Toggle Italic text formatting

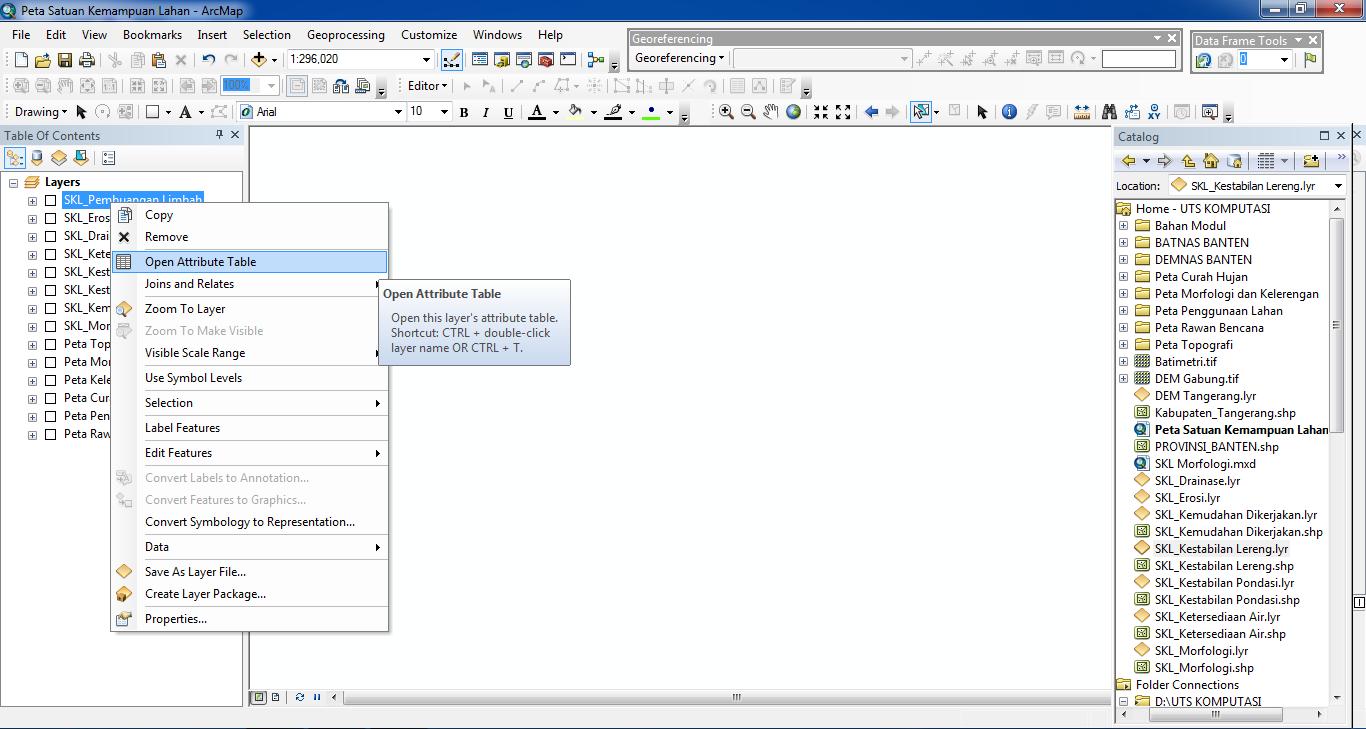point(486,112)
